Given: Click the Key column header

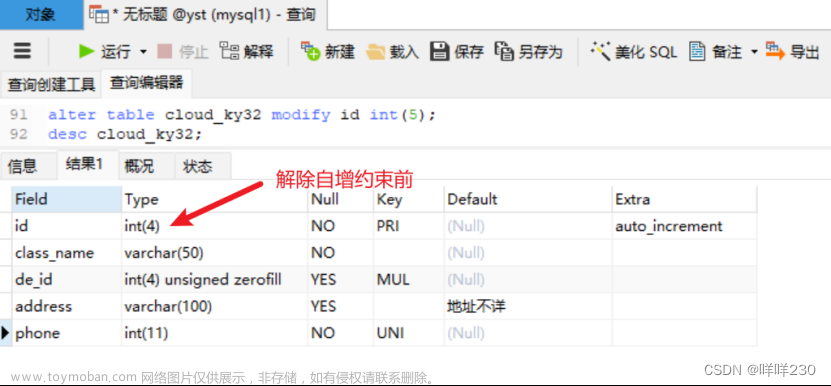Looking at the screenshot, I should tap(409, 199).
